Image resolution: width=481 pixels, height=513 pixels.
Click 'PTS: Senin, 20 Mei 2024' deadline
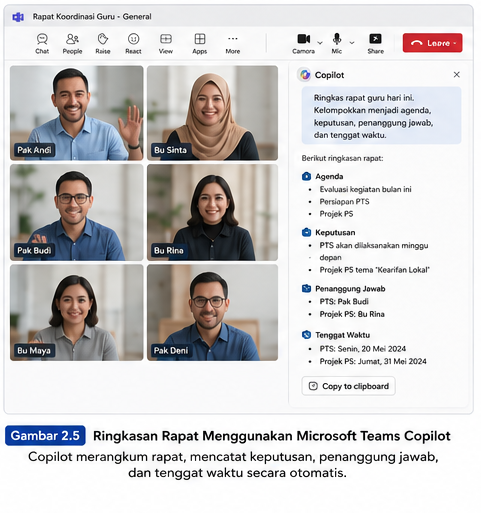(363, 349)
